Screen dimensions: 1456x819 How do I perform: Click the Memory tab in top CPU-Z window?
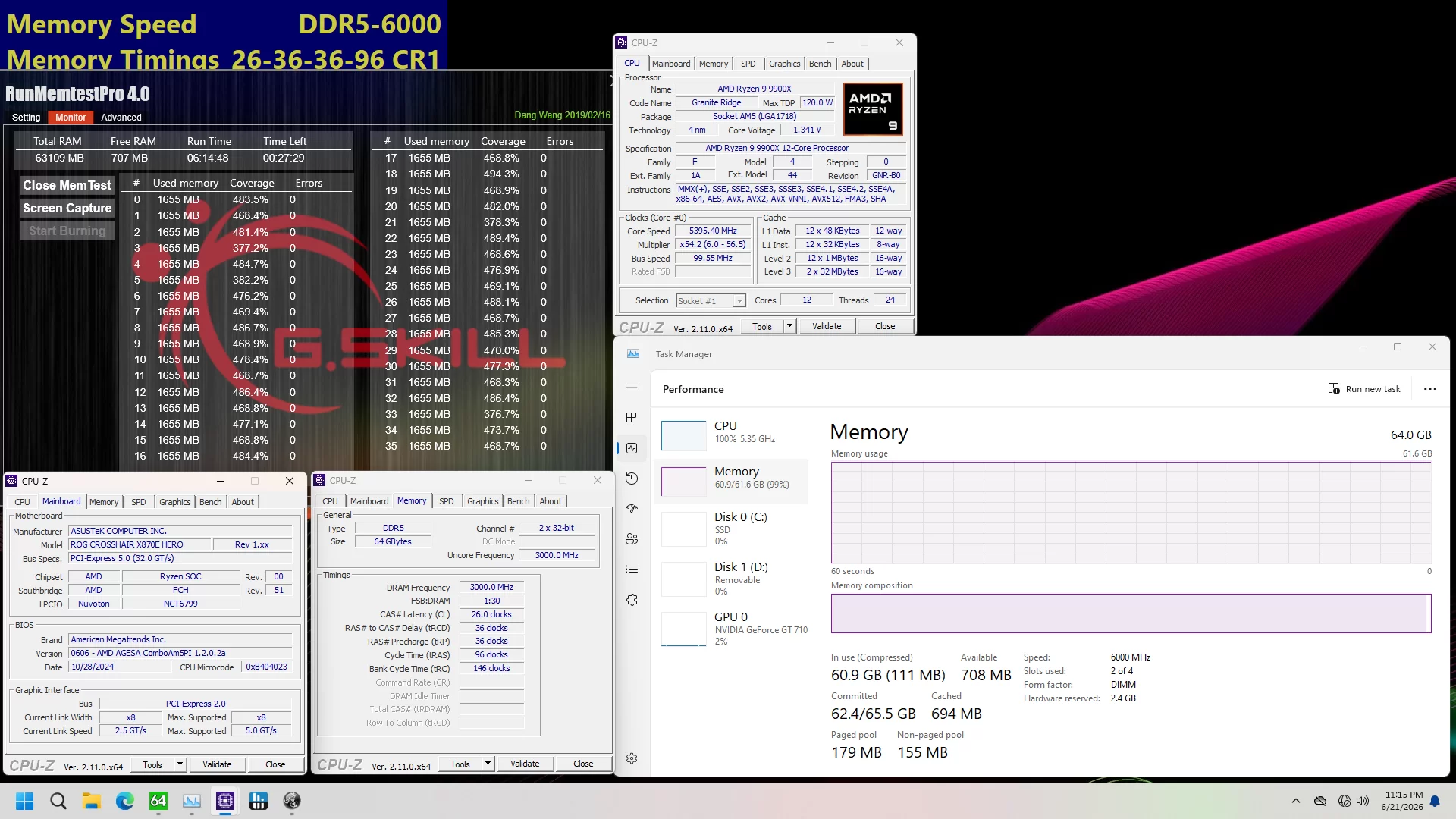pos(714,63)
